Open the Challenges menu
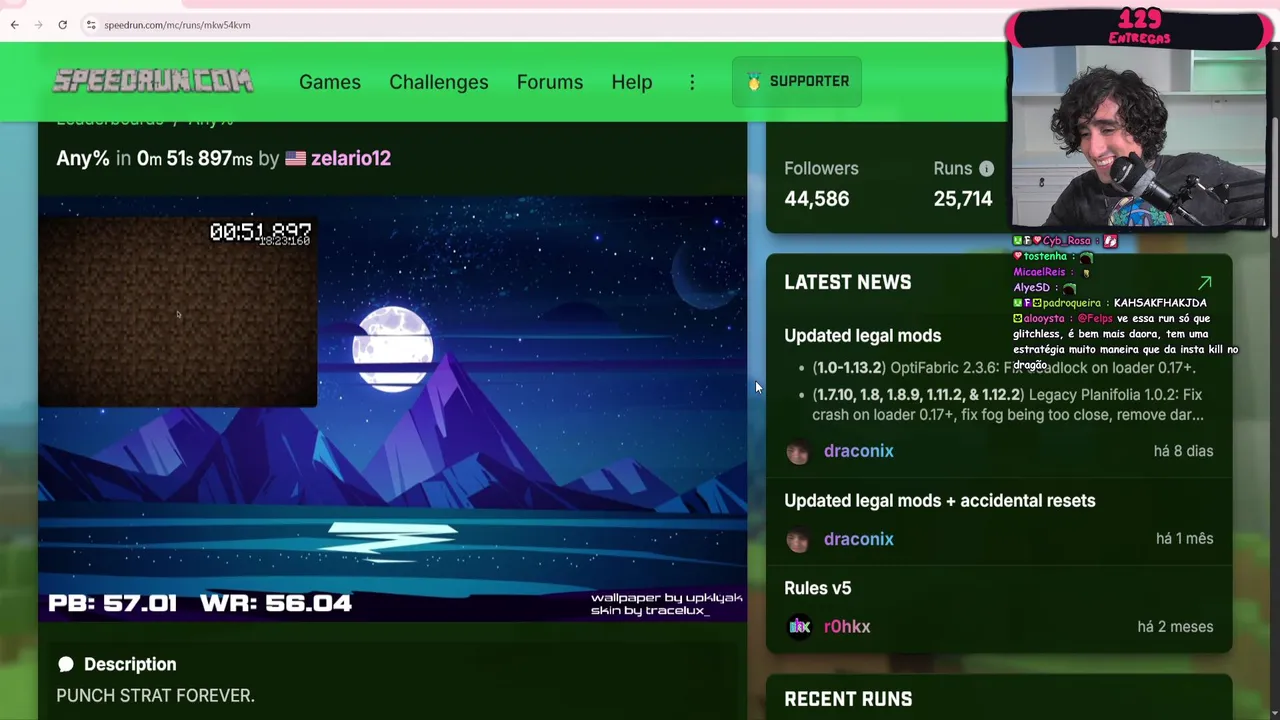This screenshot has height=720, width=1280. point(439,82)
